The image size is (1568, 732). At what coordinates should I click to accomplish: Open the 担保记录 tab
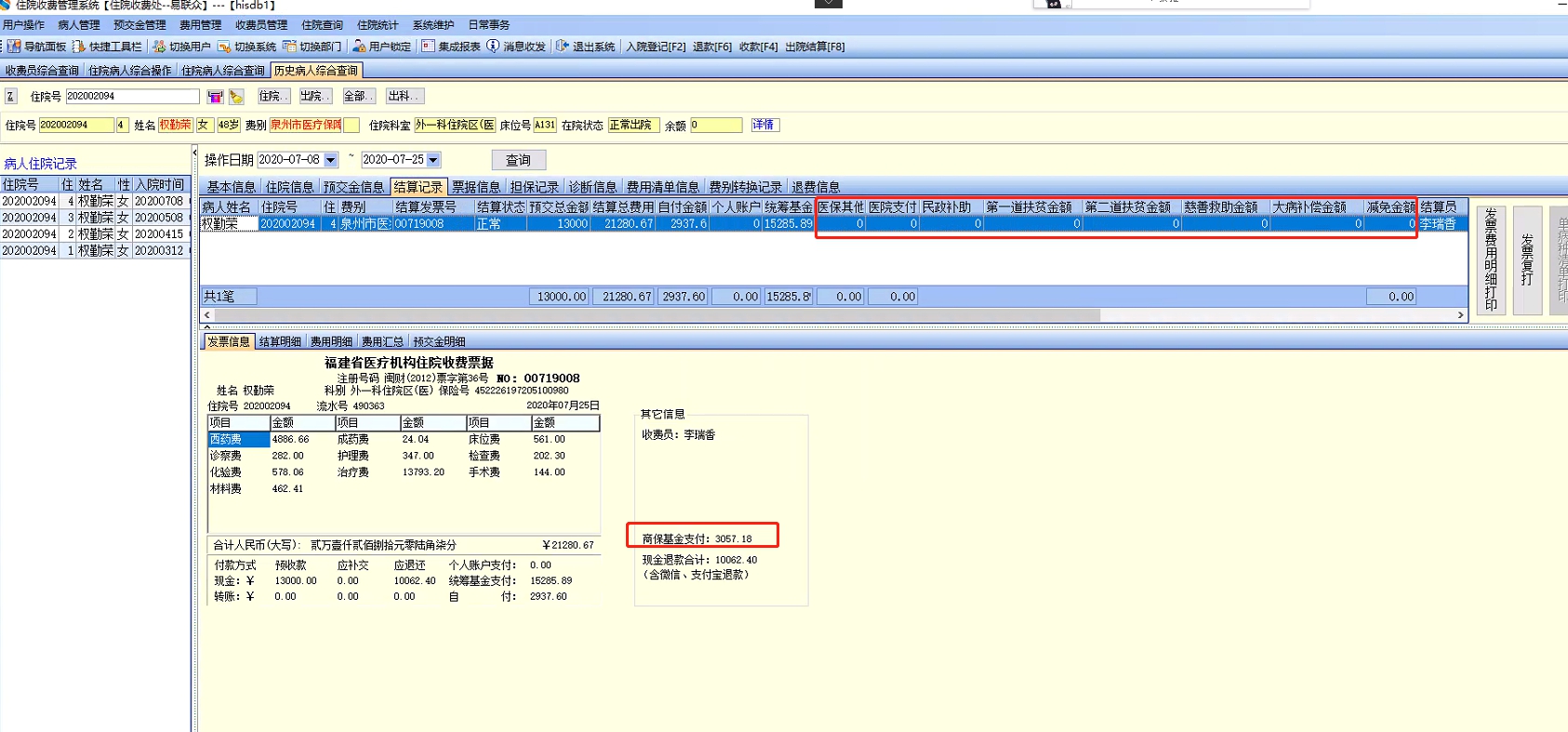535,187
